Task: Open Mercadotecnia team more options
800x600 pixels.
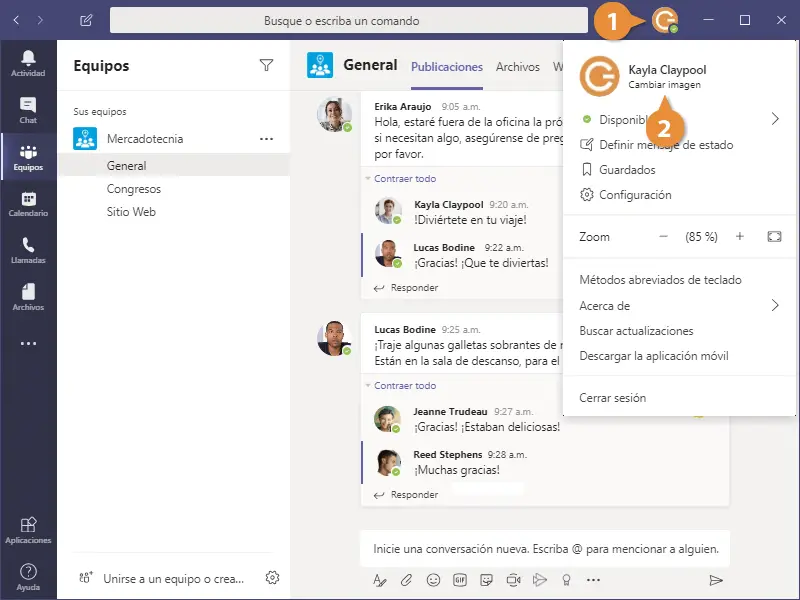Action: pyautogui.click(x=266, y=139)
